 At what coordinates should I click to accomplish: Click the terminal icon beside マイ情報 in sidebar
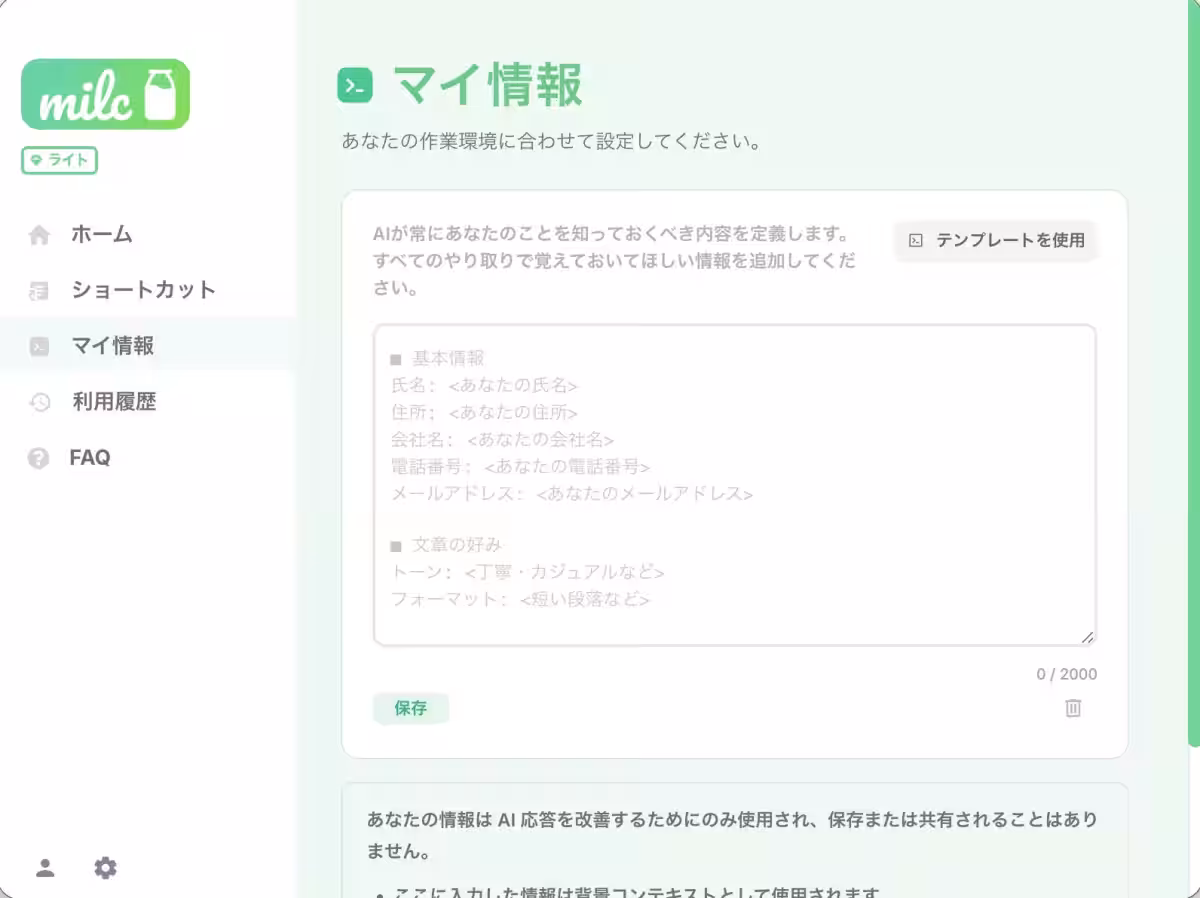[40, 346]
